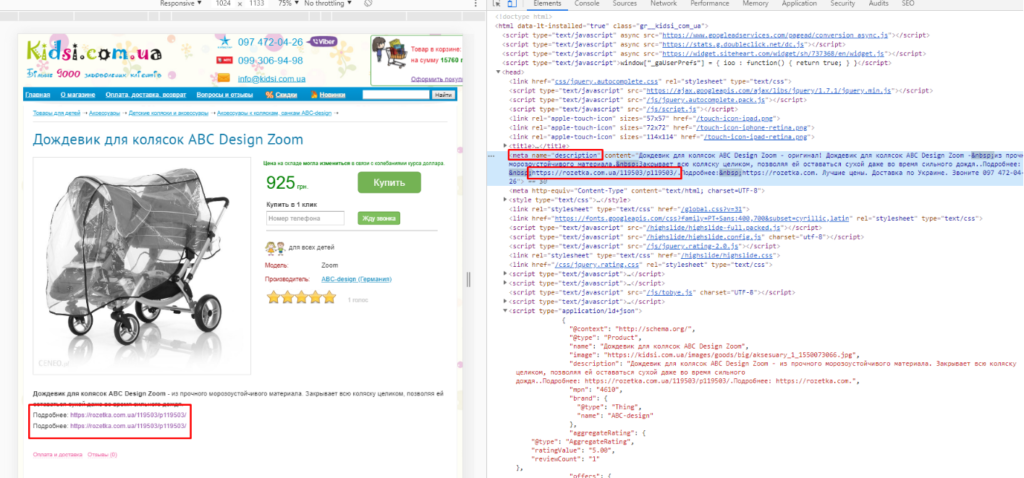Click the Номер телефона input field
The height and width of the screenshot is (478, 1024).
click(x=304, y=217)
